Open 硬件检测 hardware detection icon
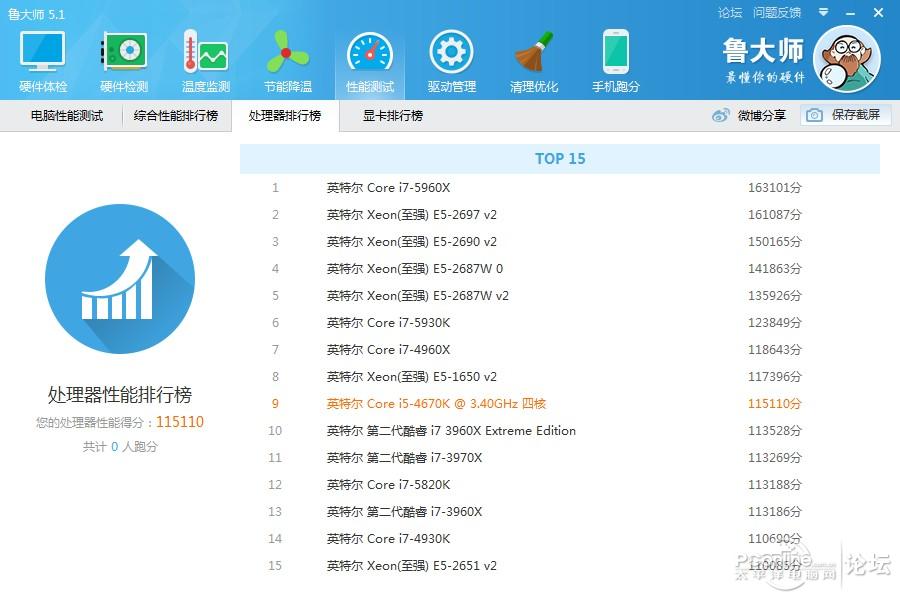 pyautogui.click(x=124, y=52)
